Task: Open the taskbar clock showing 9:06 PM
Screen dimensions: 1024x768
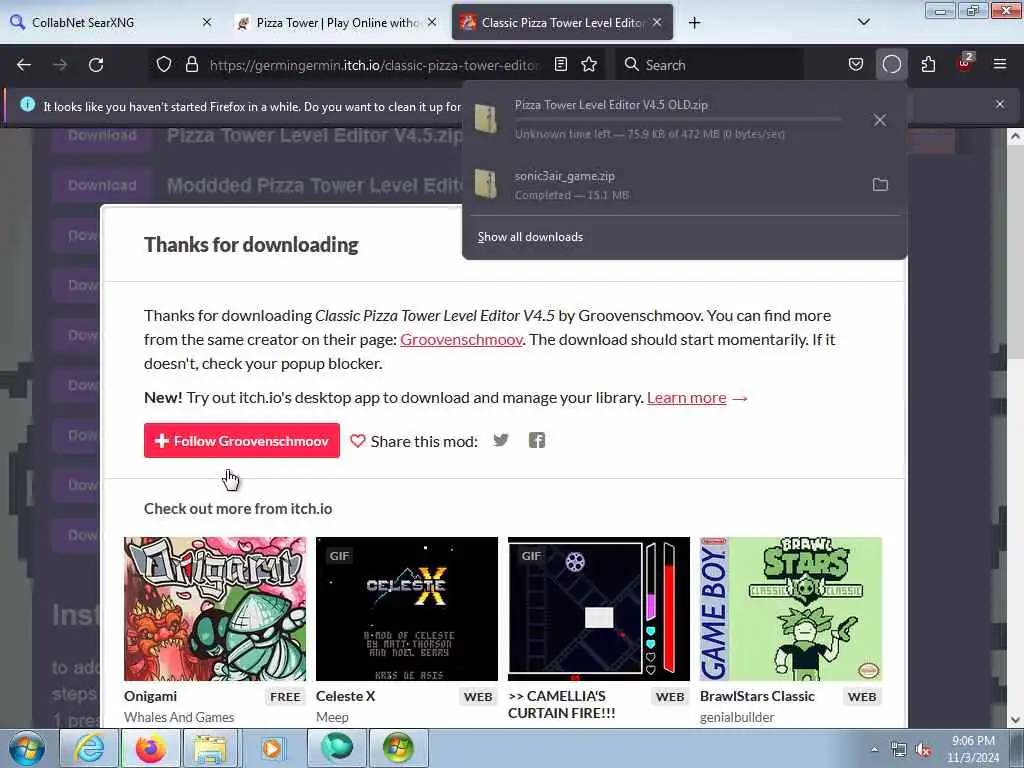Action: 973,749
